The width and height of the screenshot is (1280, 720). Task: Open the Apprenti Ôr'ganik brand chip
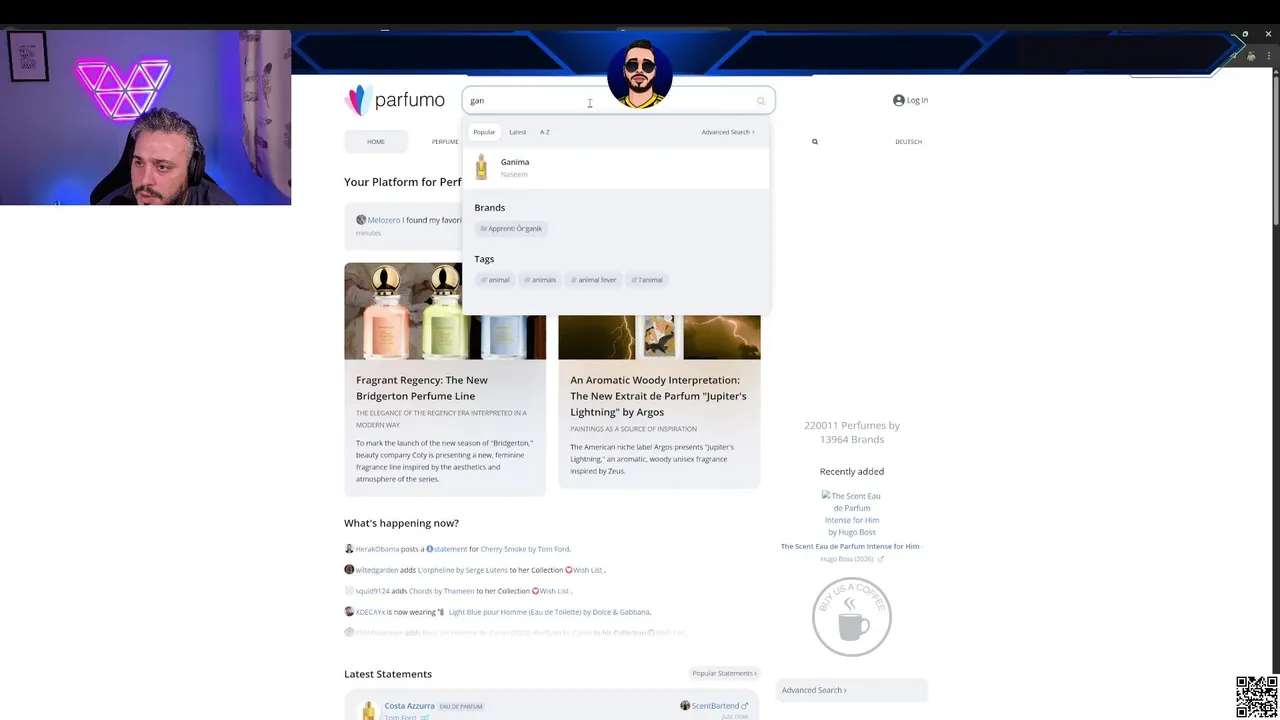pos(511,229)
